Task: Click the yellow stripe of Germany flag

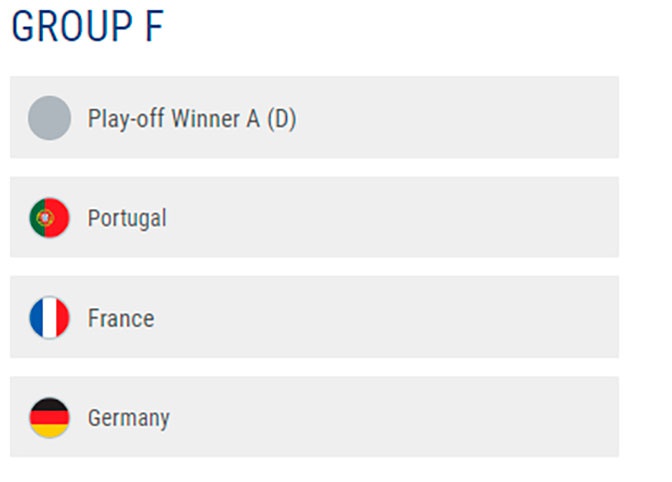Action: pyautogui.click(x=49, y=431)
